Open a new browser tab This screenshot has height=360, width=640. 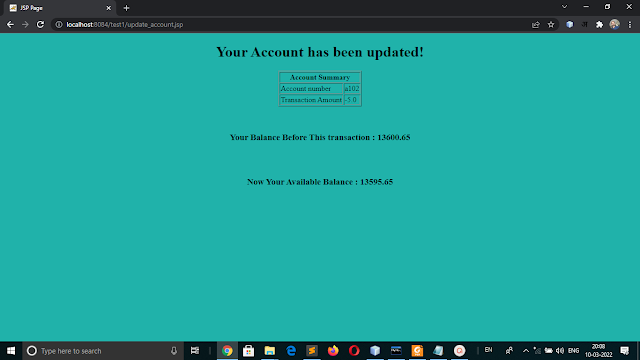126,8
